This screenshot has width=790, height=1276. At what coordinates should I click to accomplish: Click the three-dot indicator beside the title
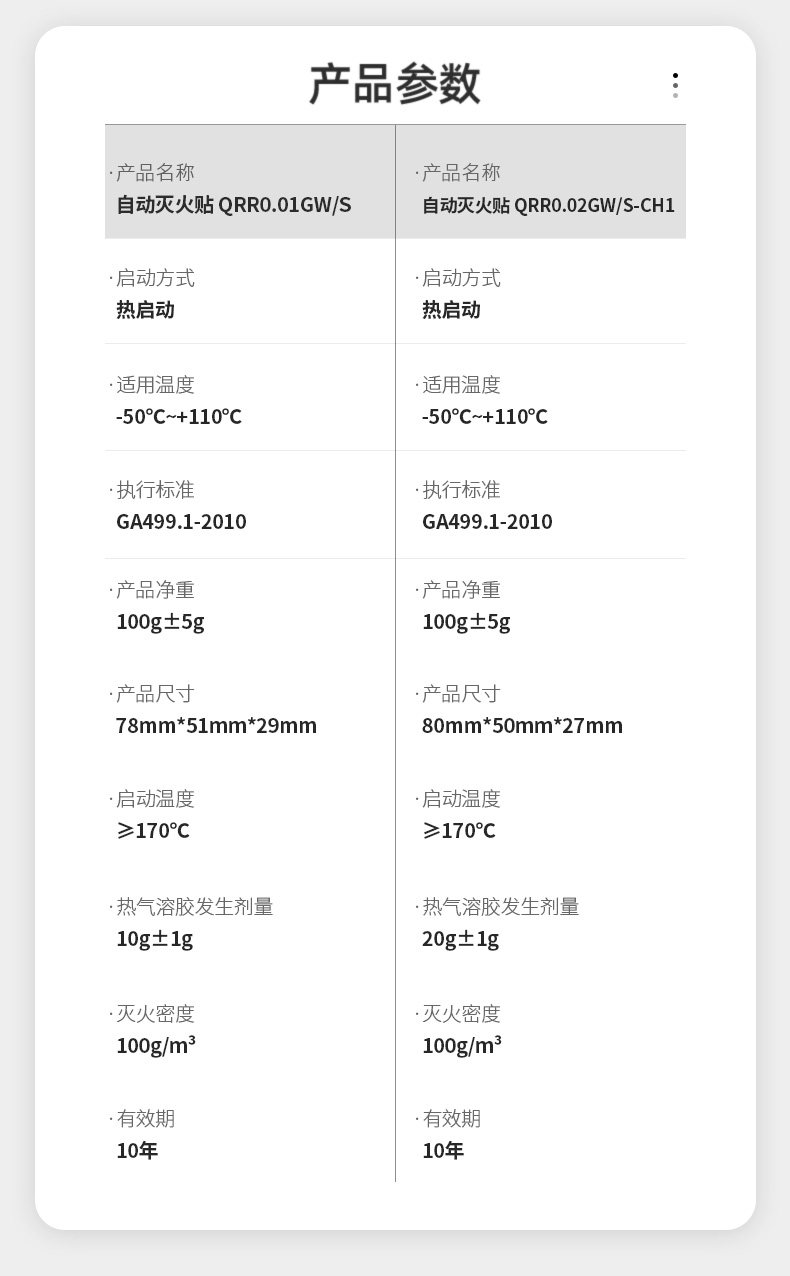[x=675, y=85]
